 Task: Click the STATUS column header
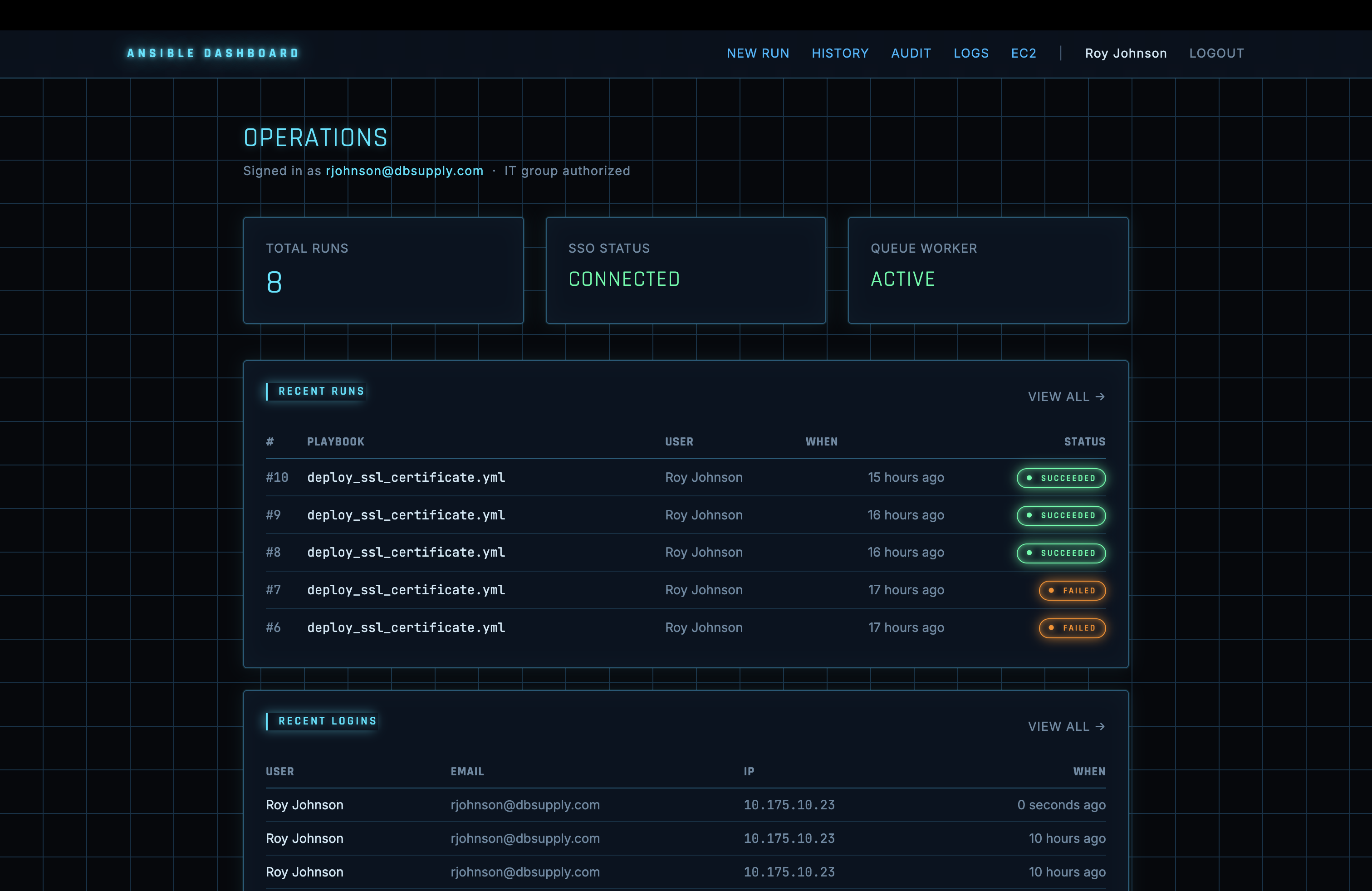(x=1084, y=441)
